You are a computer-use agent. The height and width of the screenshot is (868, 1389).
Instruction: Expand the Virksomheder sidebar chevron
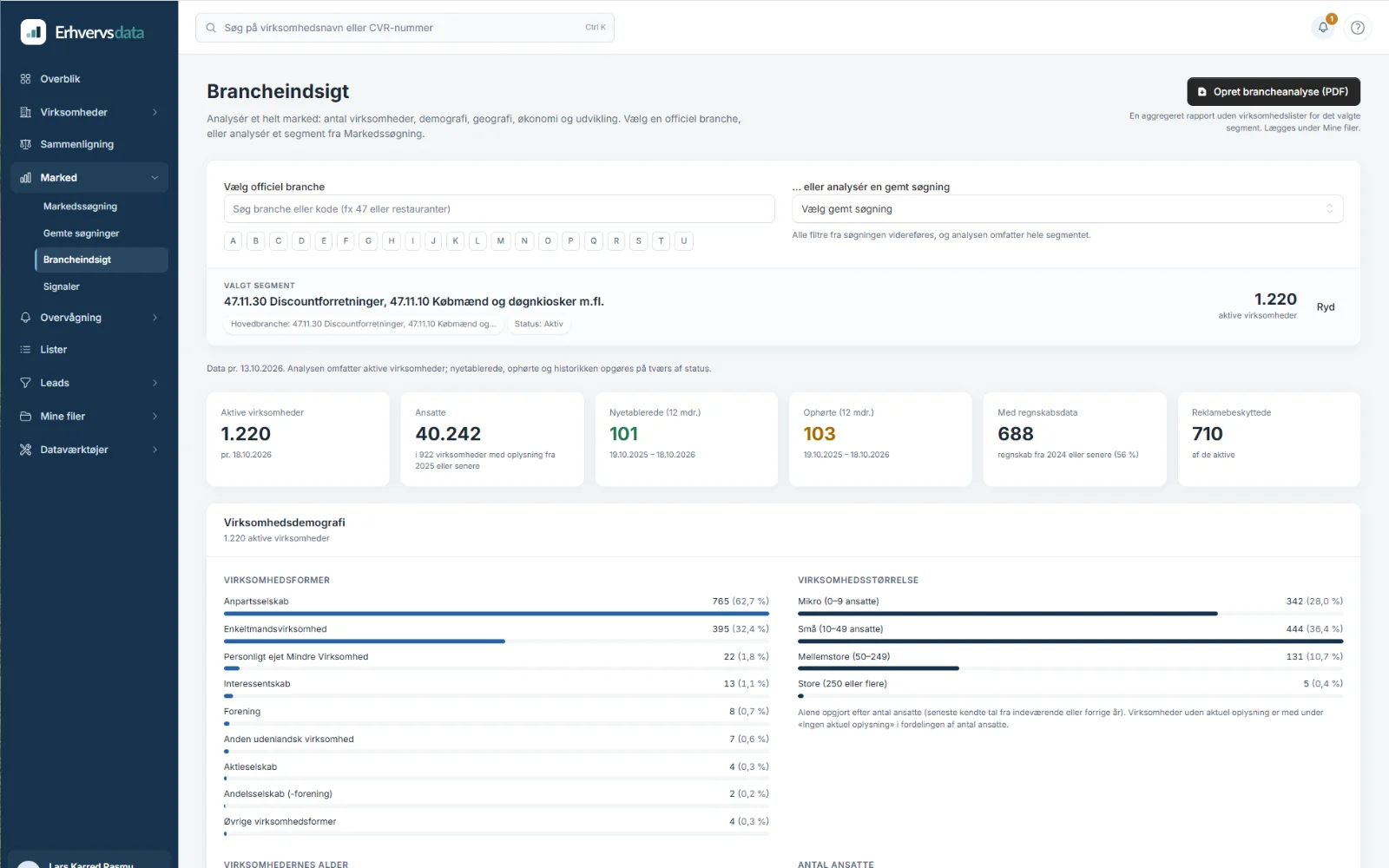click(x=155, y=112)
